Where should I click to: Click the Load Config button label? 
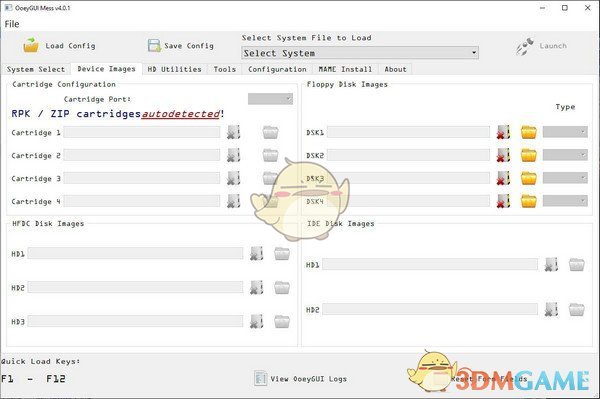[x=70, y=46]
